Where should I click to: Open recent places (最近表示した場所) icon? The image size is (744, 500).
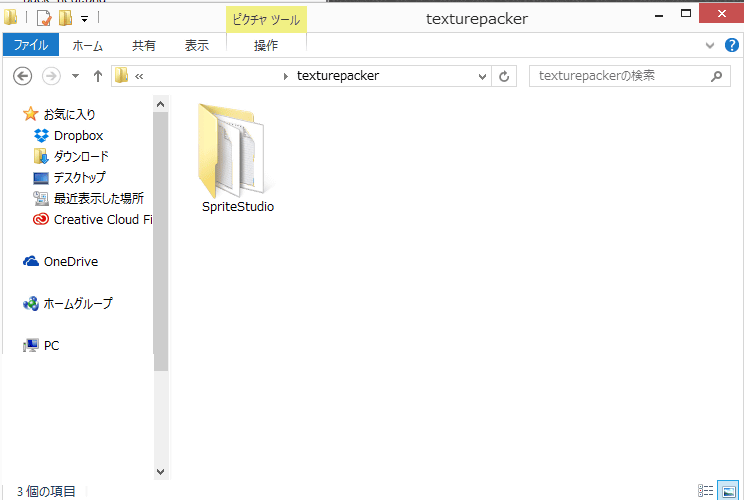pos(41,198)
